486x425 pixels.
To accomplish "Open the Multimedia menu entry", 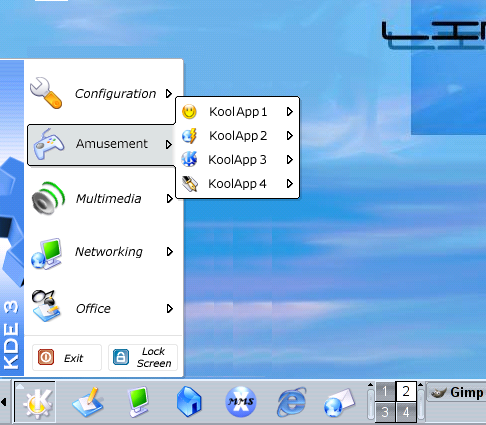I will pyautogui.click(x=103, y=199).
